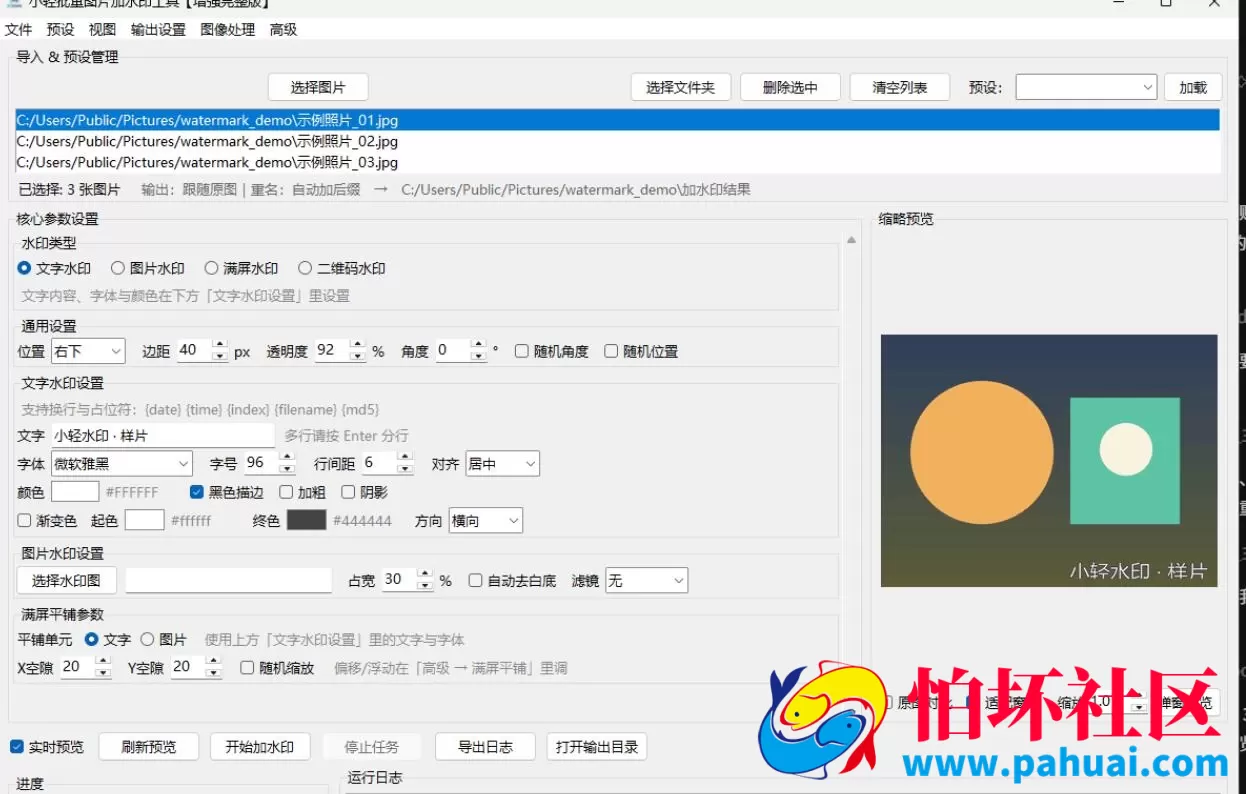The width and height of the screenshot is (1246, 794).
Task: Click the 选择水印图 button
Action: 66,580
